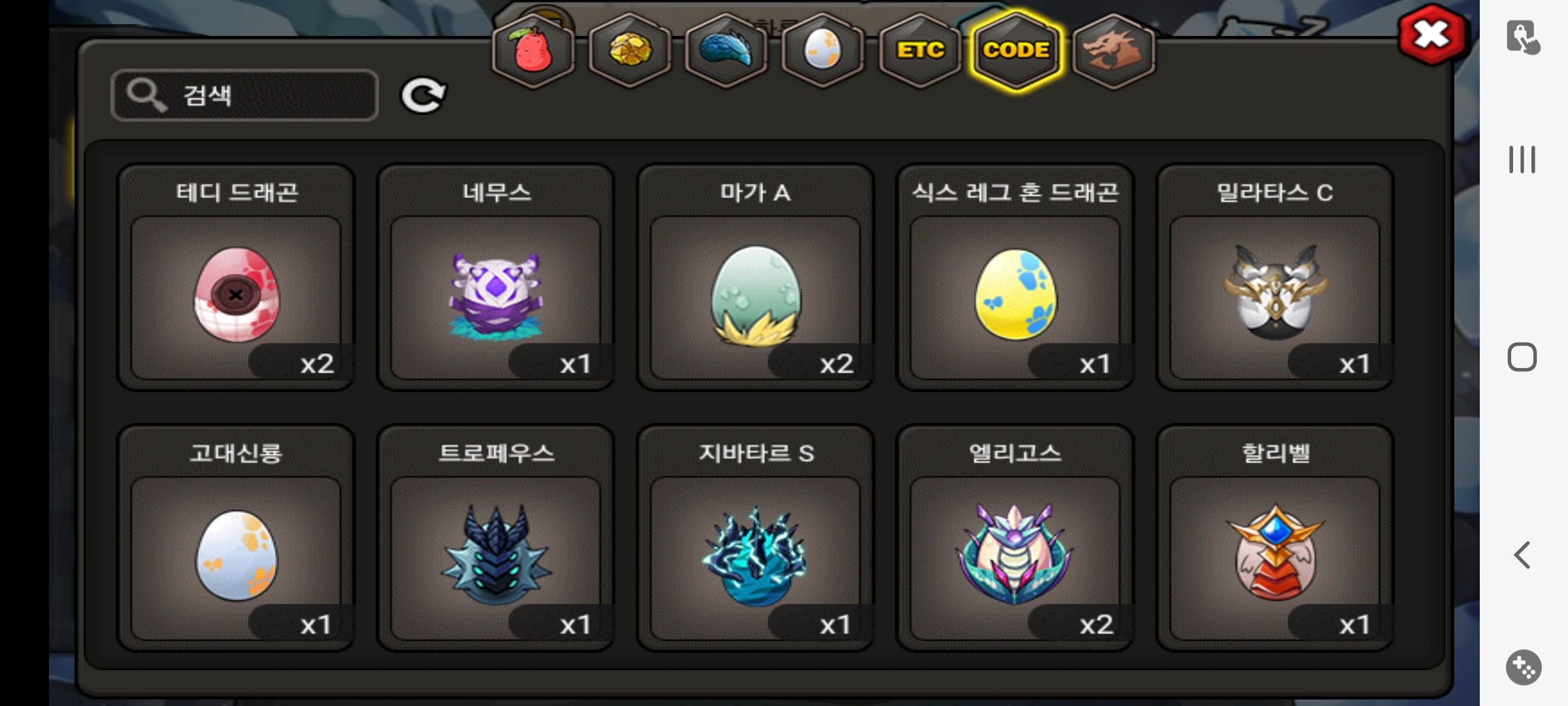Select the 고대신룡 white egg
This screenshot has height=706, width=1568.
click(236, 538)
